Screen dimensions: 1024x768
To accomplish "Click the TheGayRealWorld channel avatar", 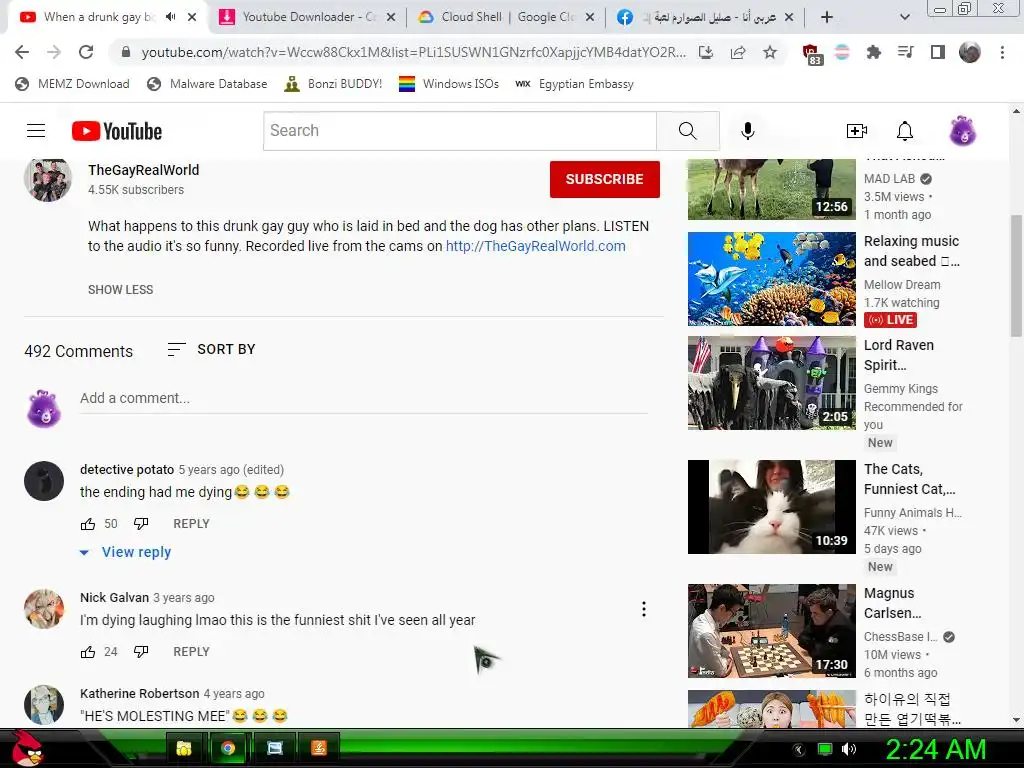I will point(48,180).
